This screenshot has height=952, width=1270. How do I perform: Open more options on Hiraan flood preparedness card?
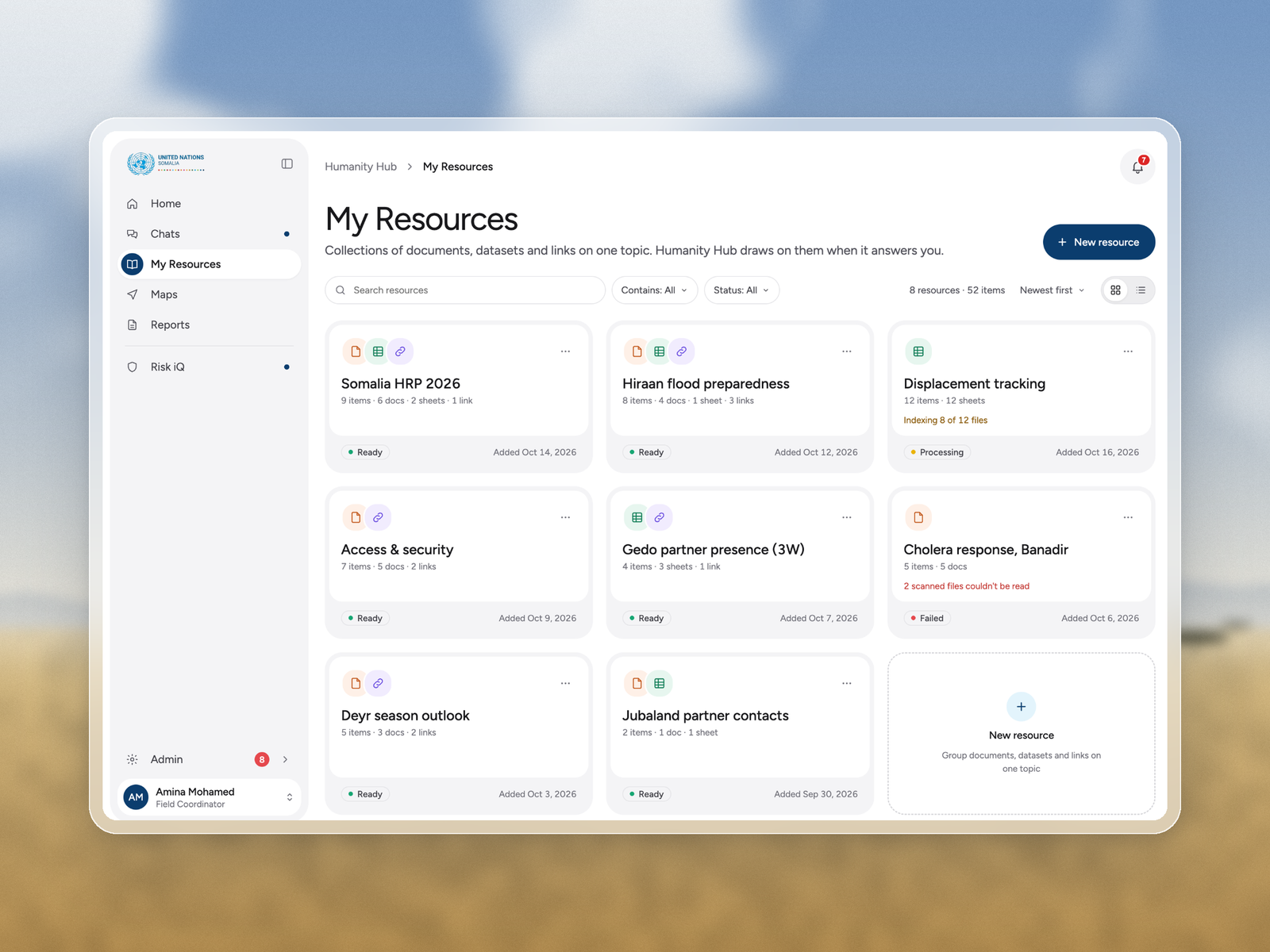click(847, 351)
